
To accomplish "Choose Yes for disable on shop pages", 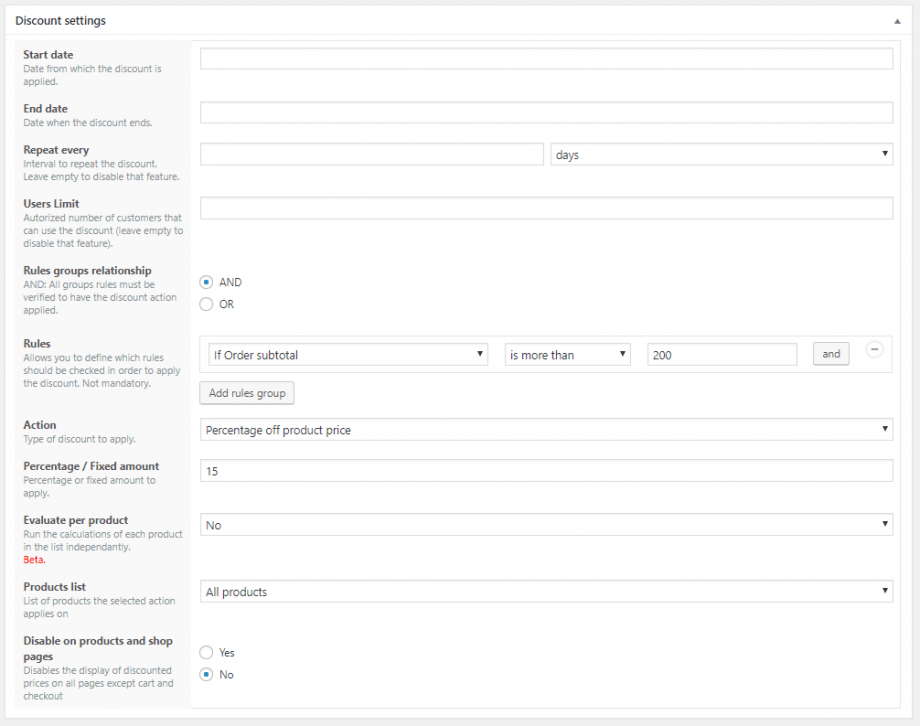I will point(207,653).
